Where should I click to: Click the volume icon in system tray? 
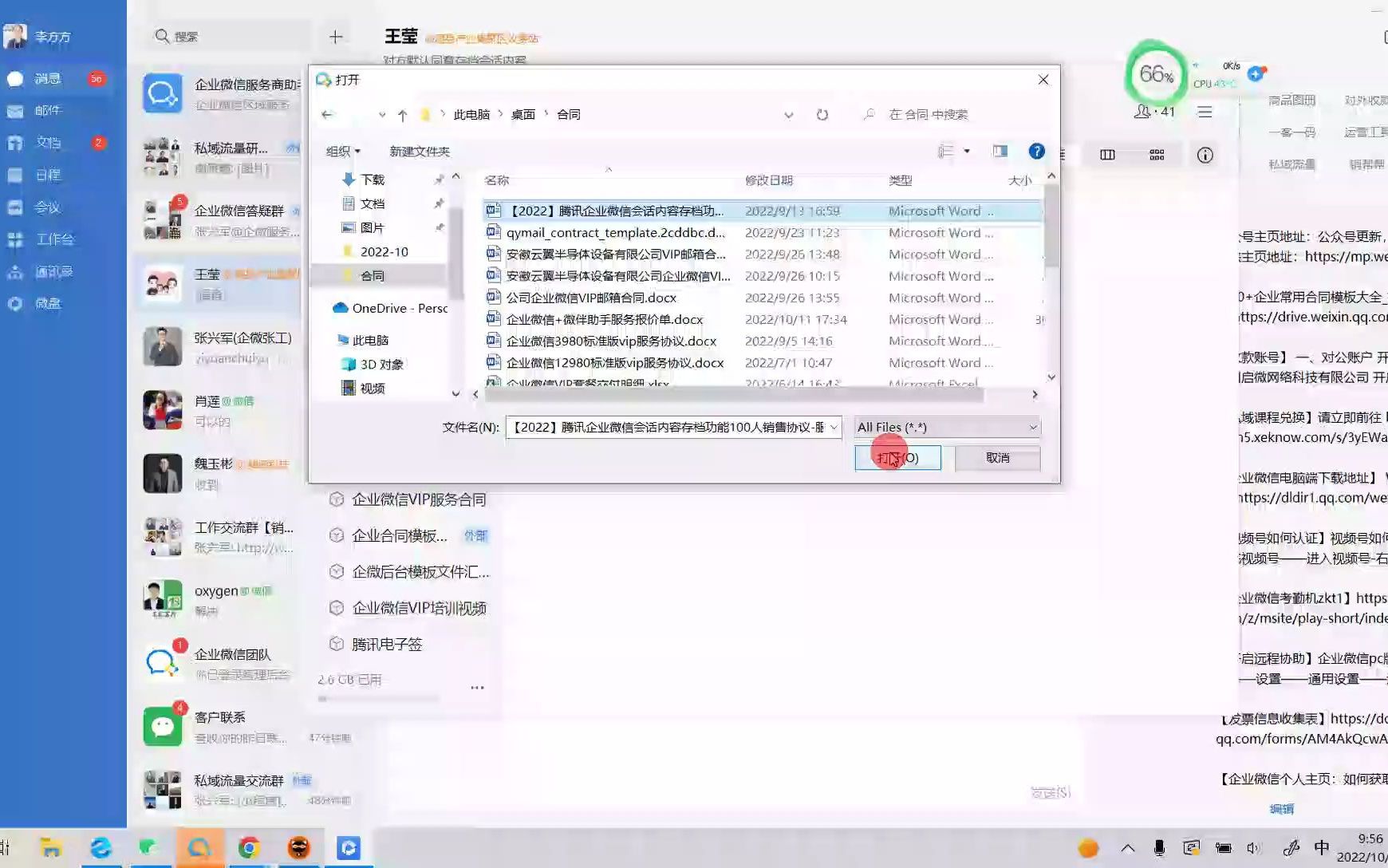[x=1254, y=848]
